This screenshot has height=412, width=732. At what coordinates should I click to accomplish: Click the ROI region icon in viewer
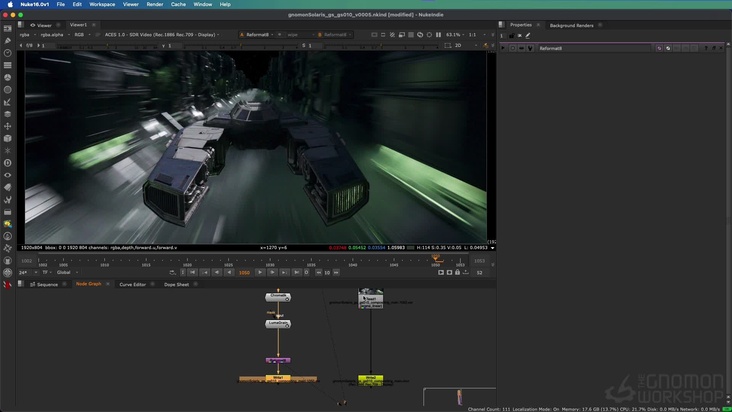click(448, 45)
